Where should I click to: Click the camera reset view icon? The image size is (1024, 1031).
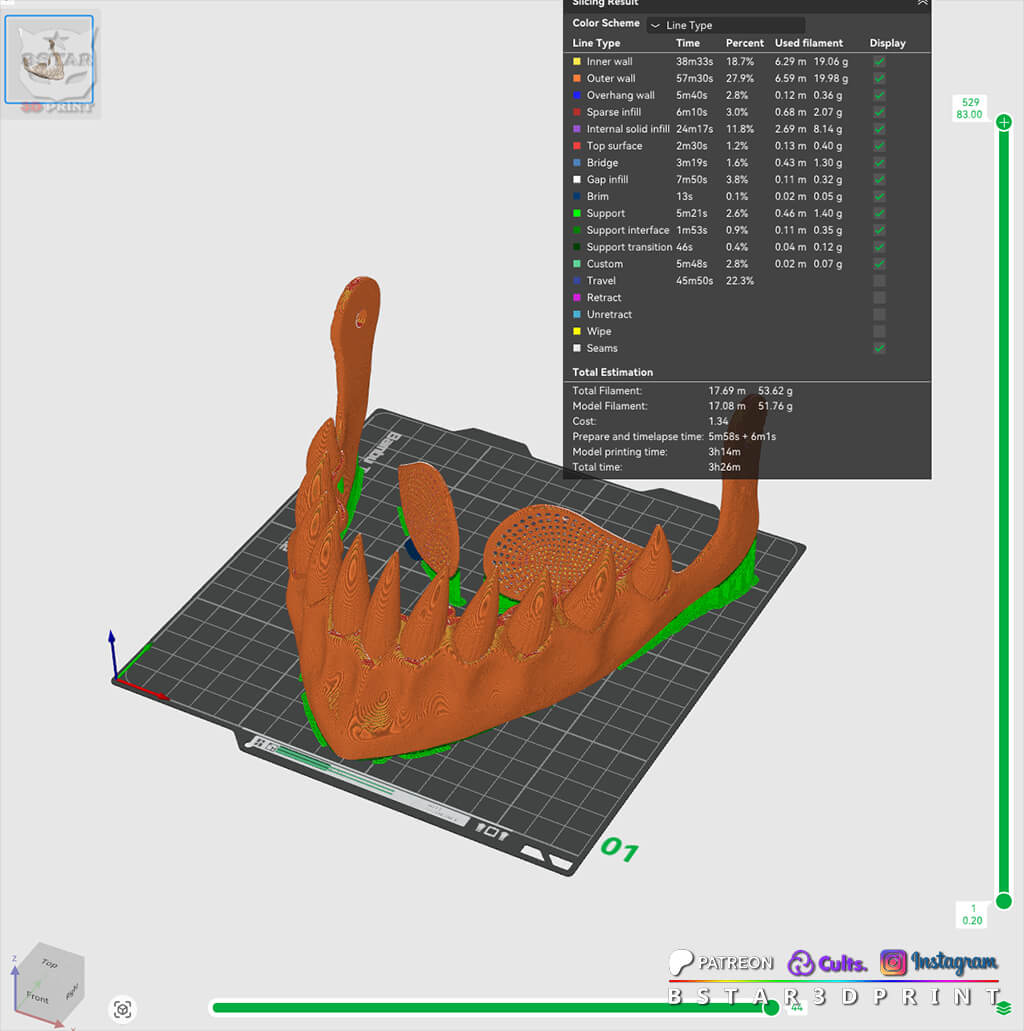pyautogui.click(x=122, y=1009)
